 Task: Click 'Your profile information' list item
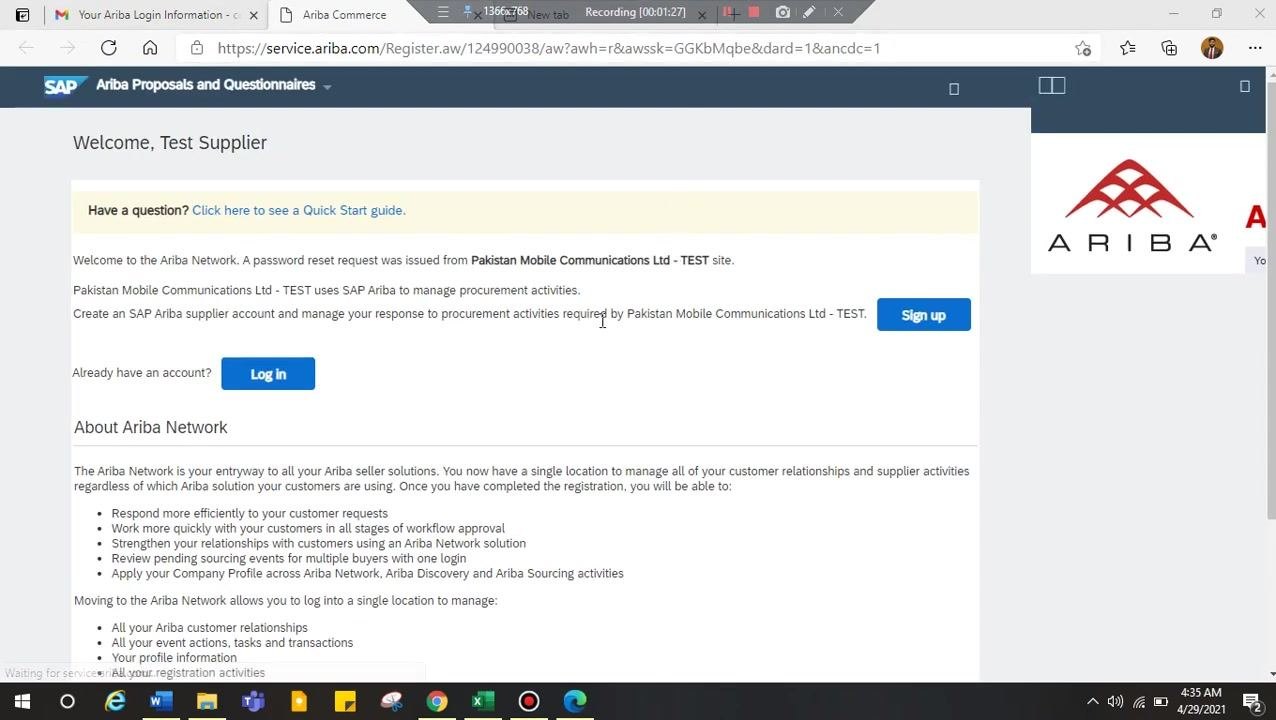(x=174, y=658)
